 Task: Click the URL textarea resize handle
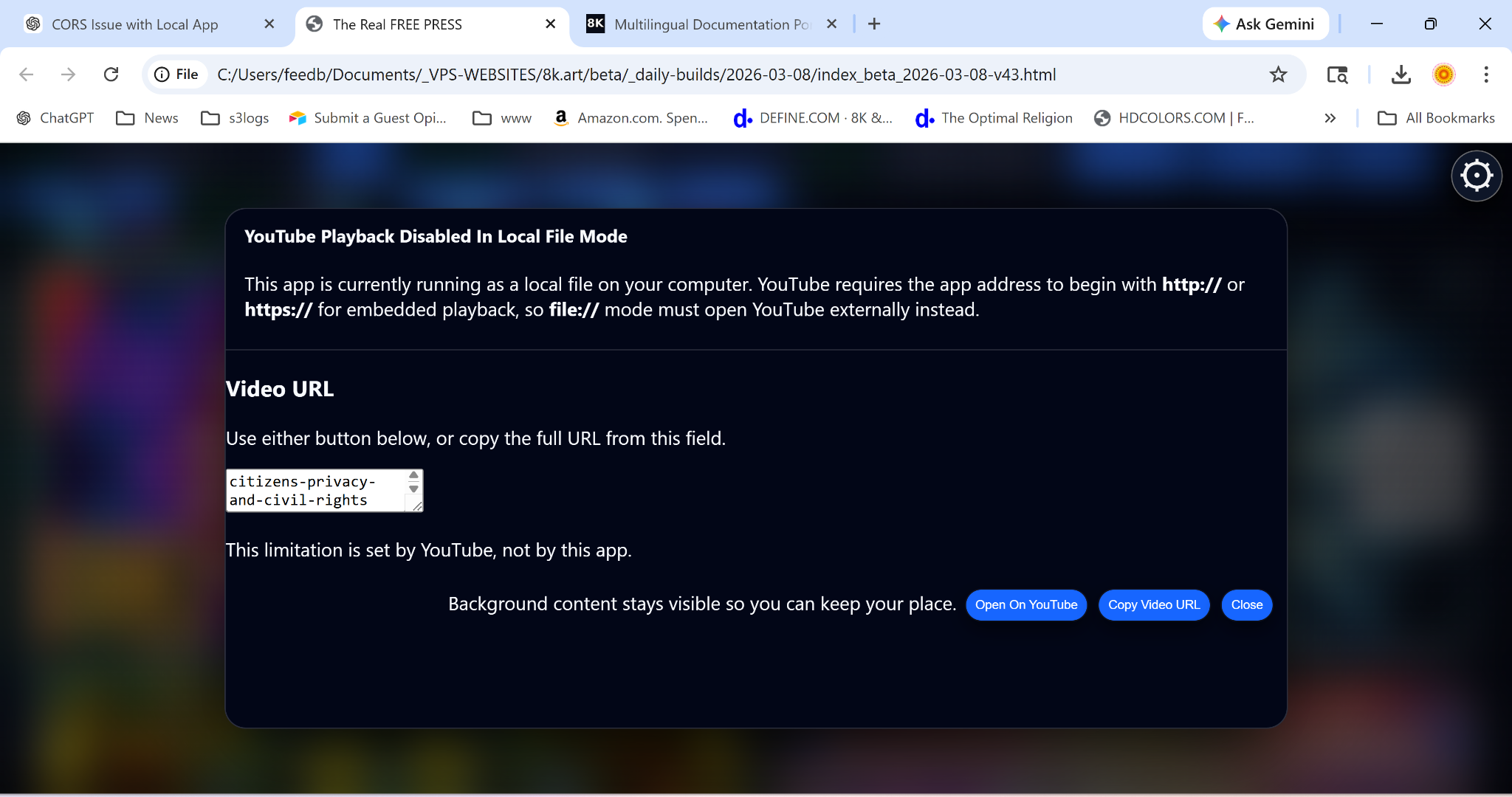coord(417,506)
